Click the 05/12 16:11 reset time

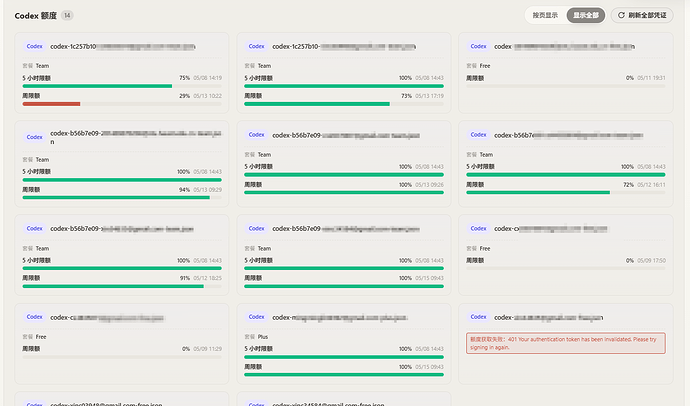(x=651, y=185)
